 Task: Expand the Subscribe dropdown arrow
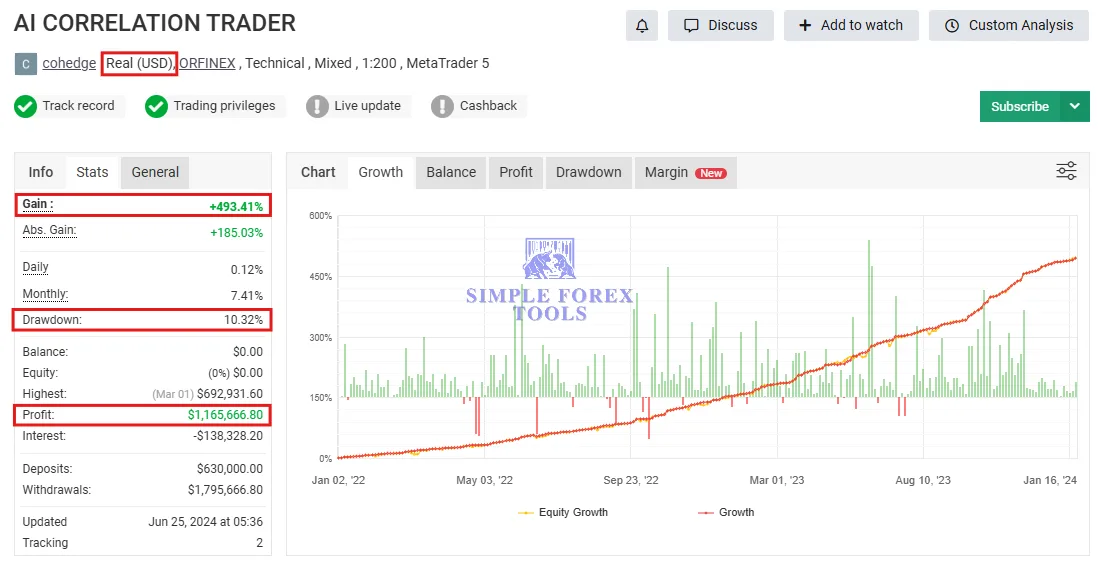(x=1075, y=106)
